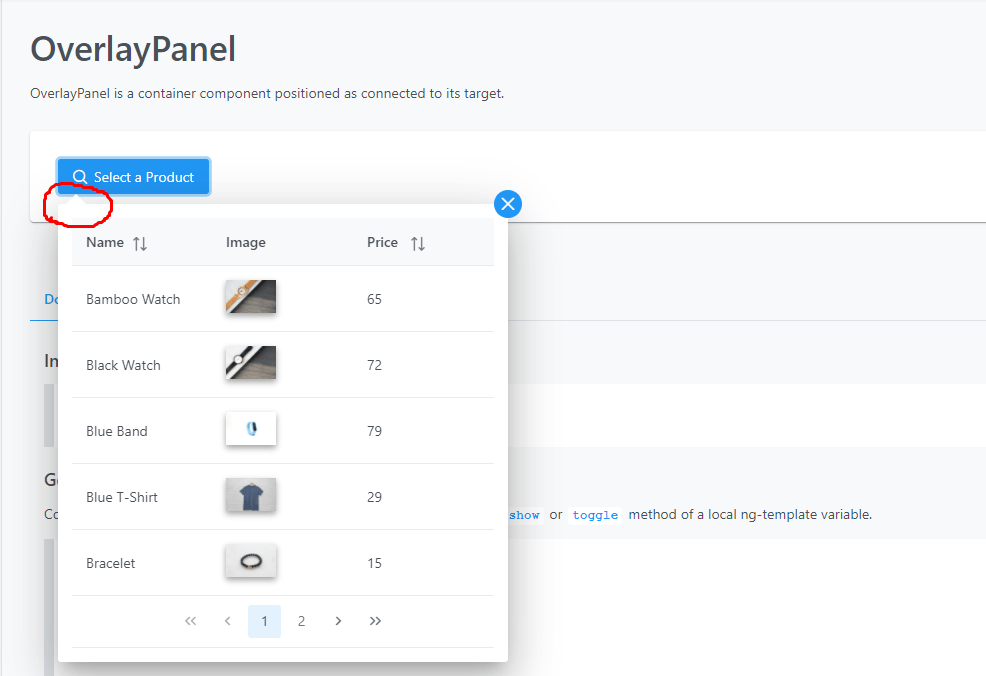Open the product overlay via Select a Product
Screen dimensions: 986x676
(x=133, y=176)
